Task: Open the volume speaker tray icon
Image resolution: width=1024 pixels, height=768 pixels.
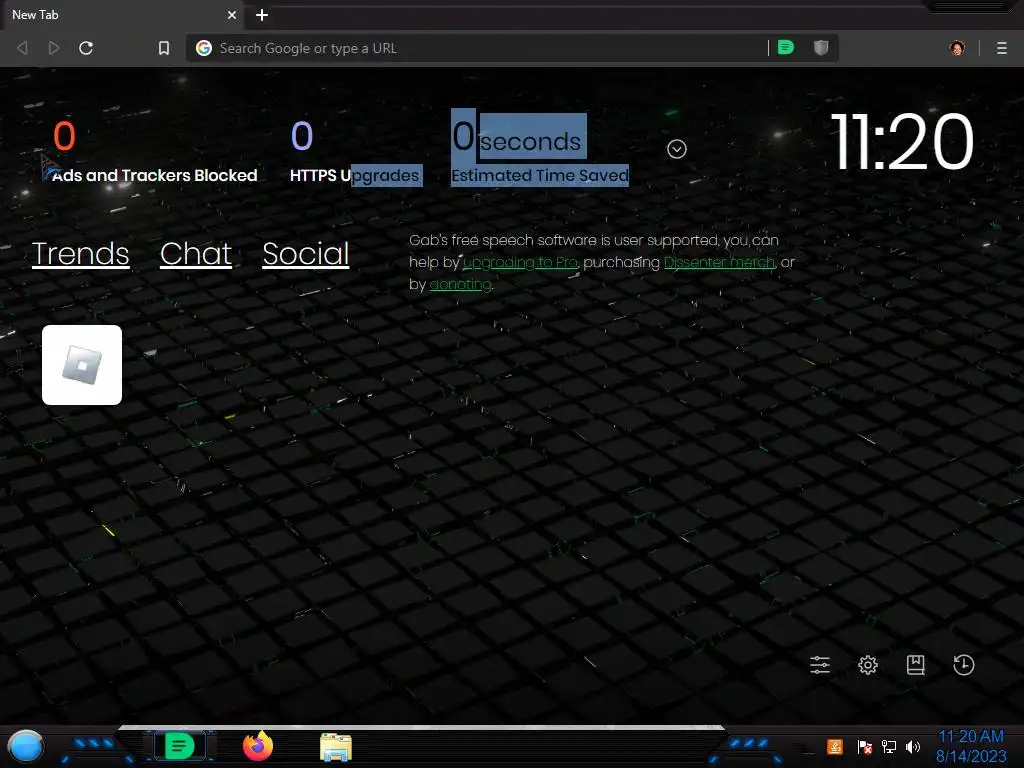Action: [913, 747]
